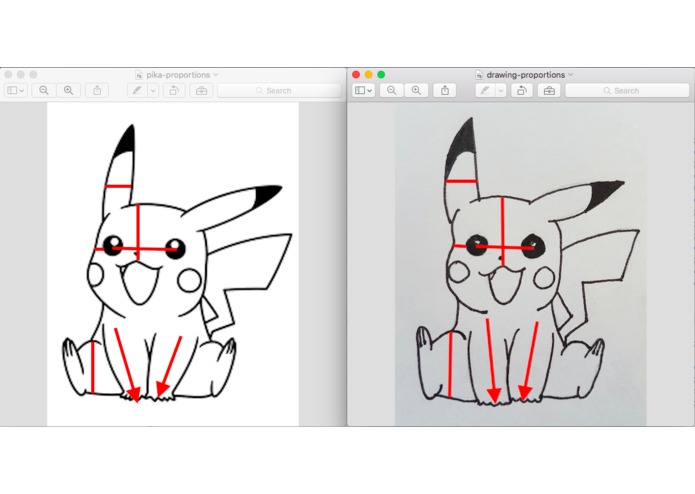Click Share icon in pika-proportions window
The image size is (695, 494).
click(x=97, y=90)
